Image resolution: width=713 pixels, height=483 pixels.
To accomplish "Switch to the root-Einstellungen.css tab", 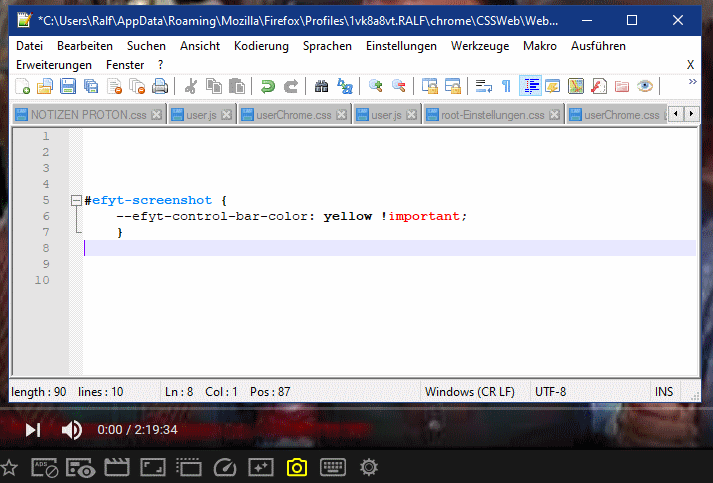I will pyautogui.click(x=492, y=115).
